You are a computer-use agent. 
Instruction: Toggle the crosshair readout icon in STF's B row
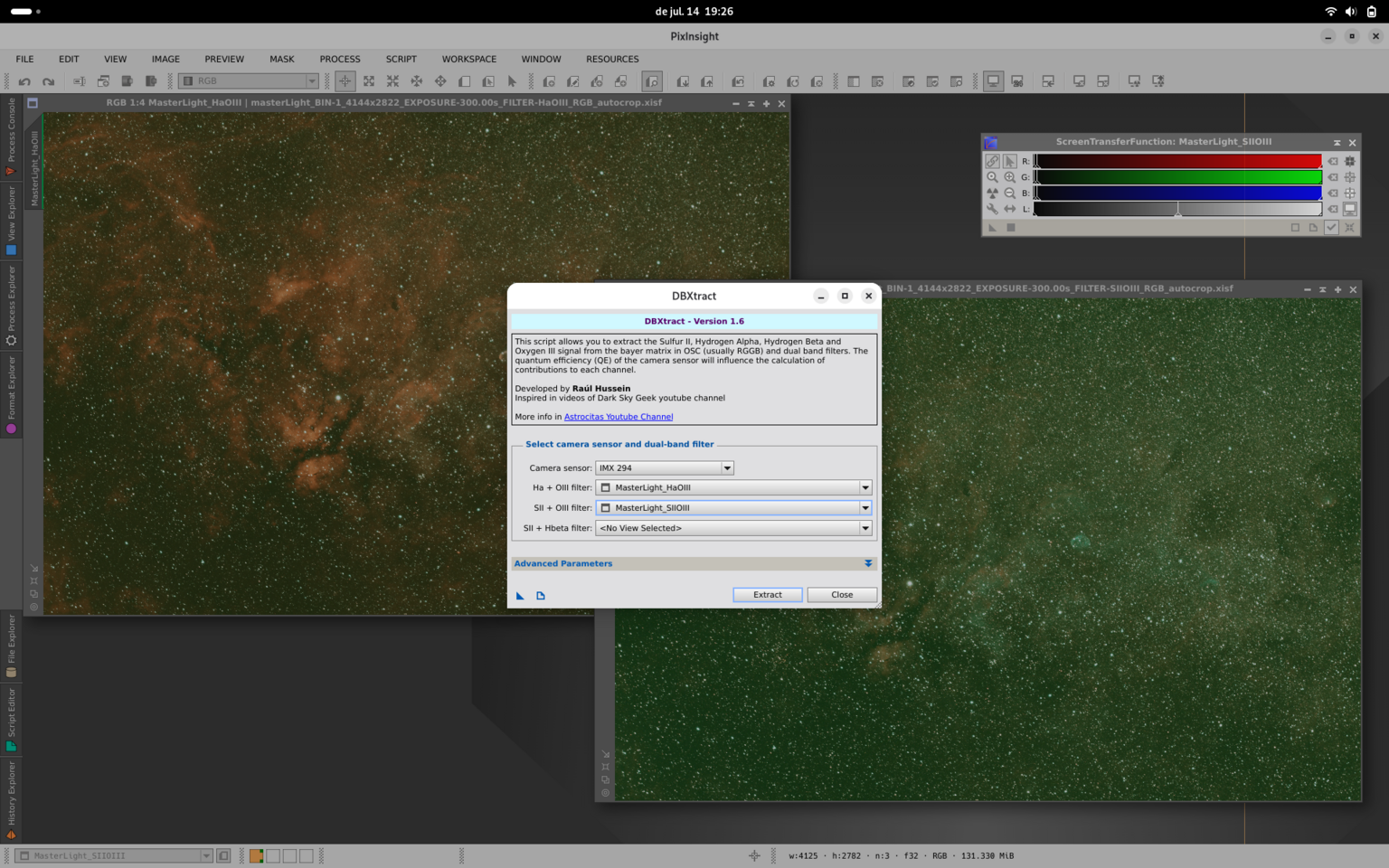click(1349, 193)
